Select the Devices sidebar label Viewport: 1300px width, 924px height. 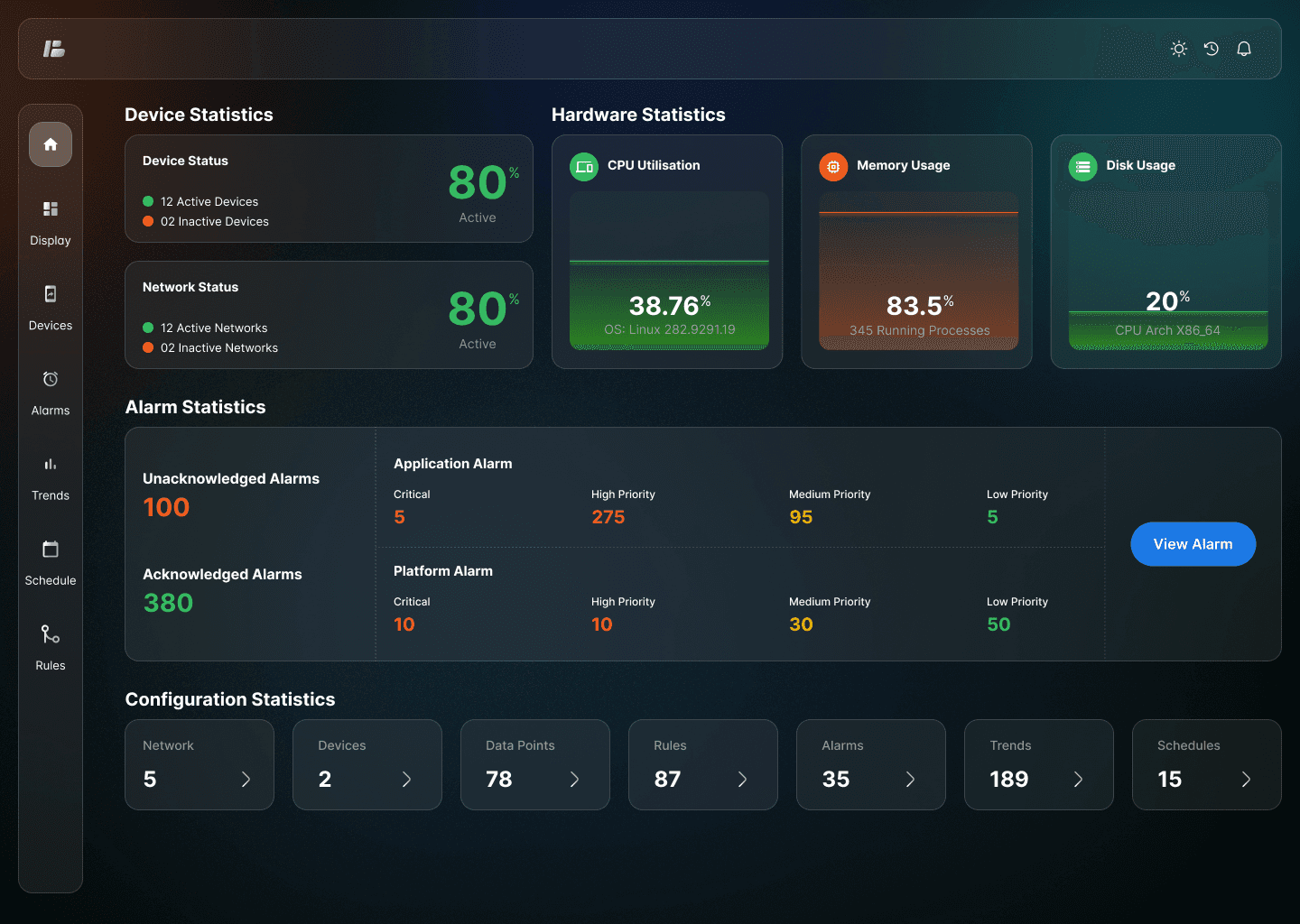click(51, 326)
